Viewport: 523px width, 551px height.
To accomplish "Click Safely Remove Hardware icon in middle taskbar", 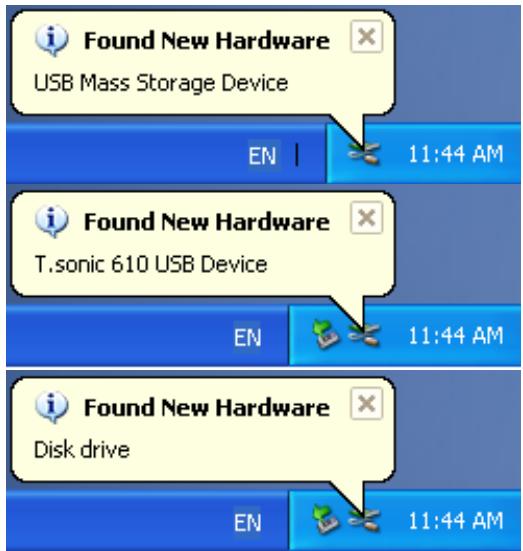I will pos(325,334).
